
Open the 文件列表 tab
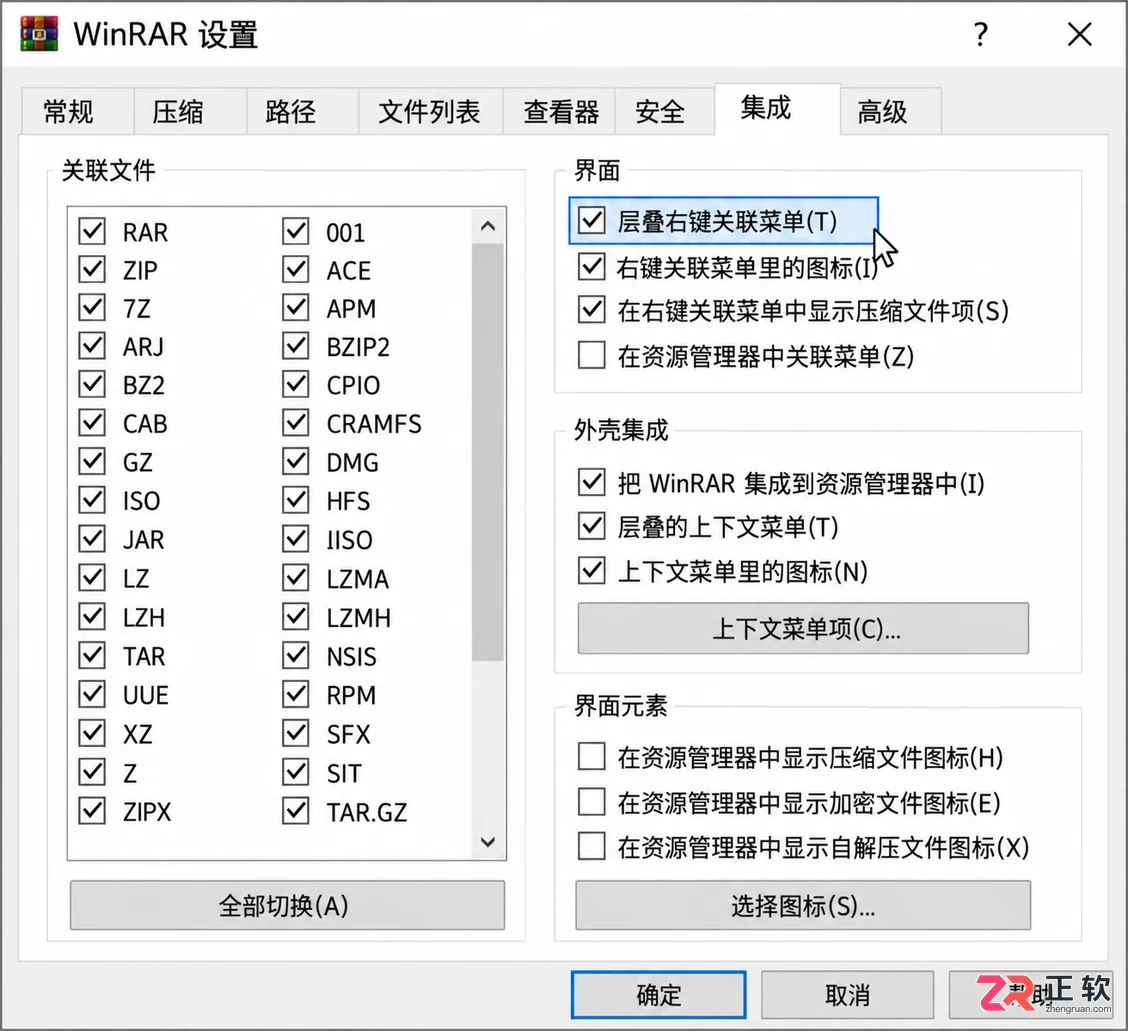[430, 112]
